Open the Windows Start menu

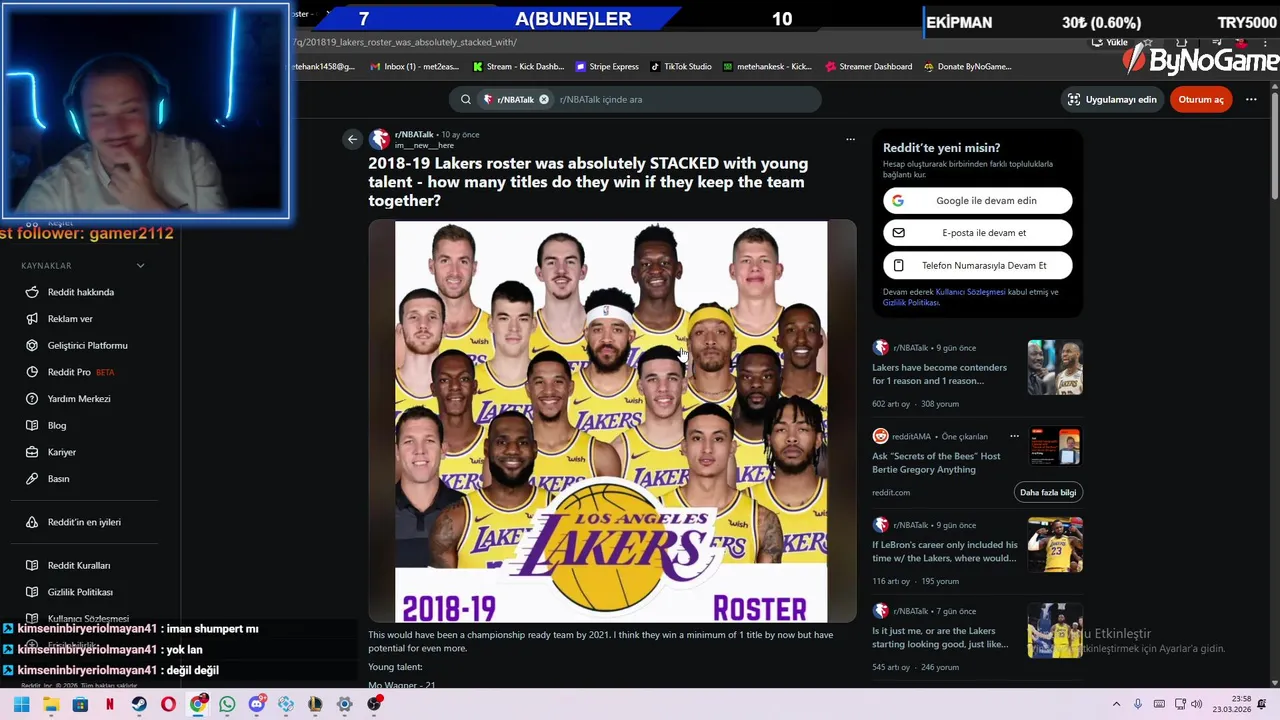(x=21, y=704)
